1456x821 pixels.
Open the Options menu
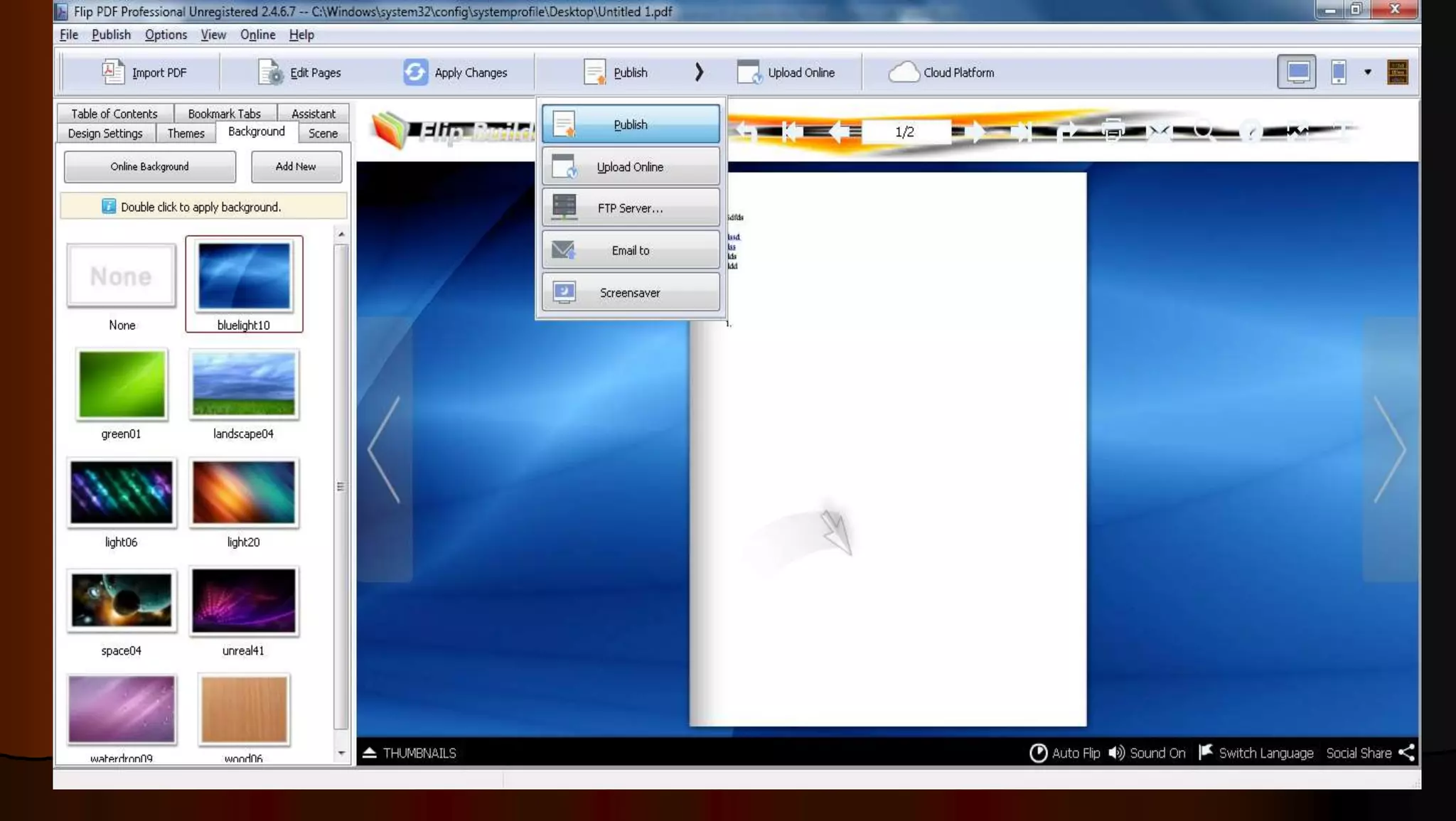click(166, 35)
